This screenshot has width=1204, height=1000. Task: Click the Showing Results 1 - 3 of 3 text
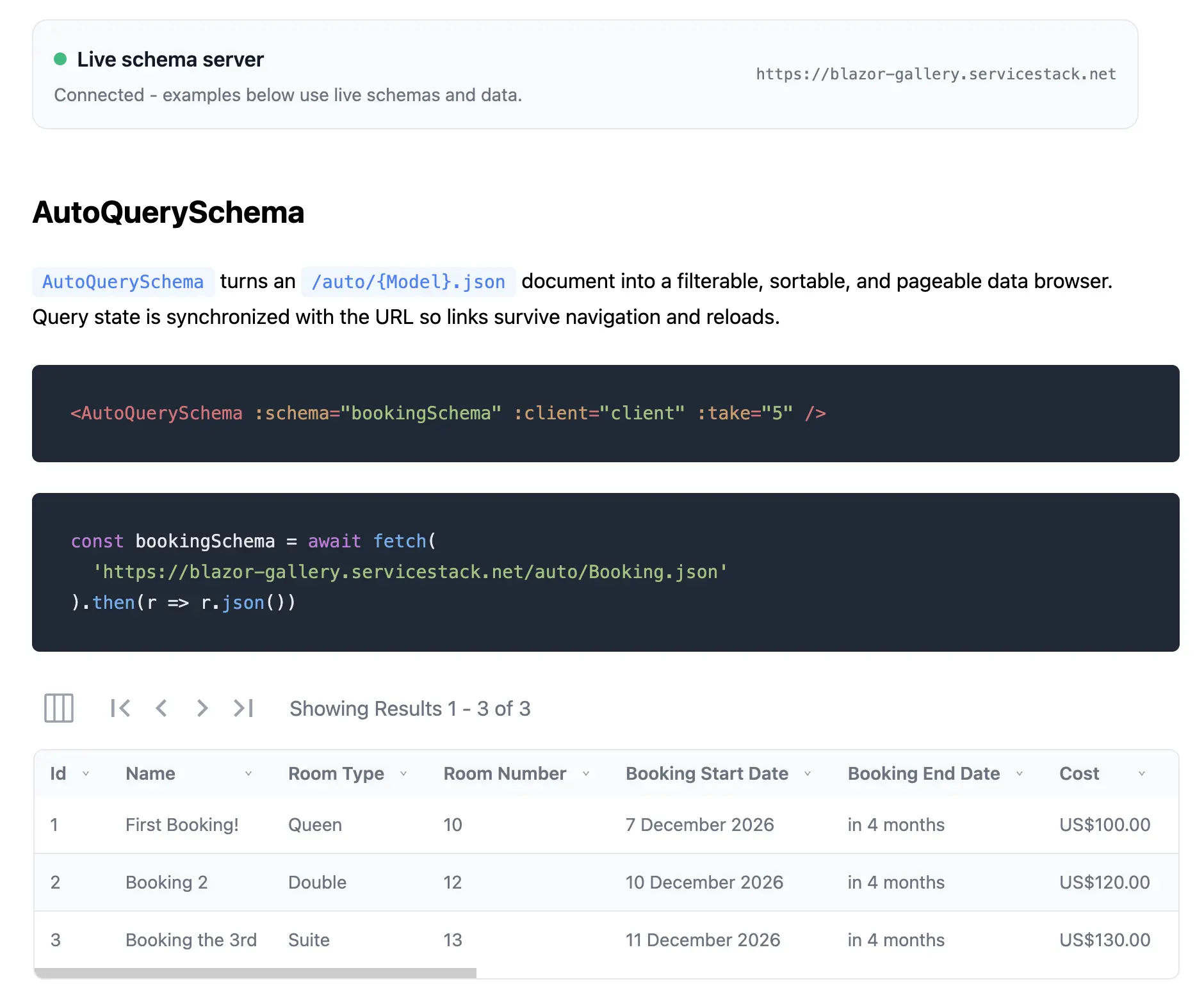(x=410, y=709)
